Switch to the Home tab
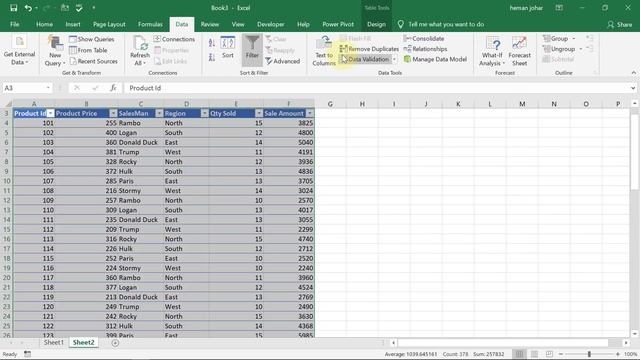This screenshot has height=360, width=640. [44, 24]
